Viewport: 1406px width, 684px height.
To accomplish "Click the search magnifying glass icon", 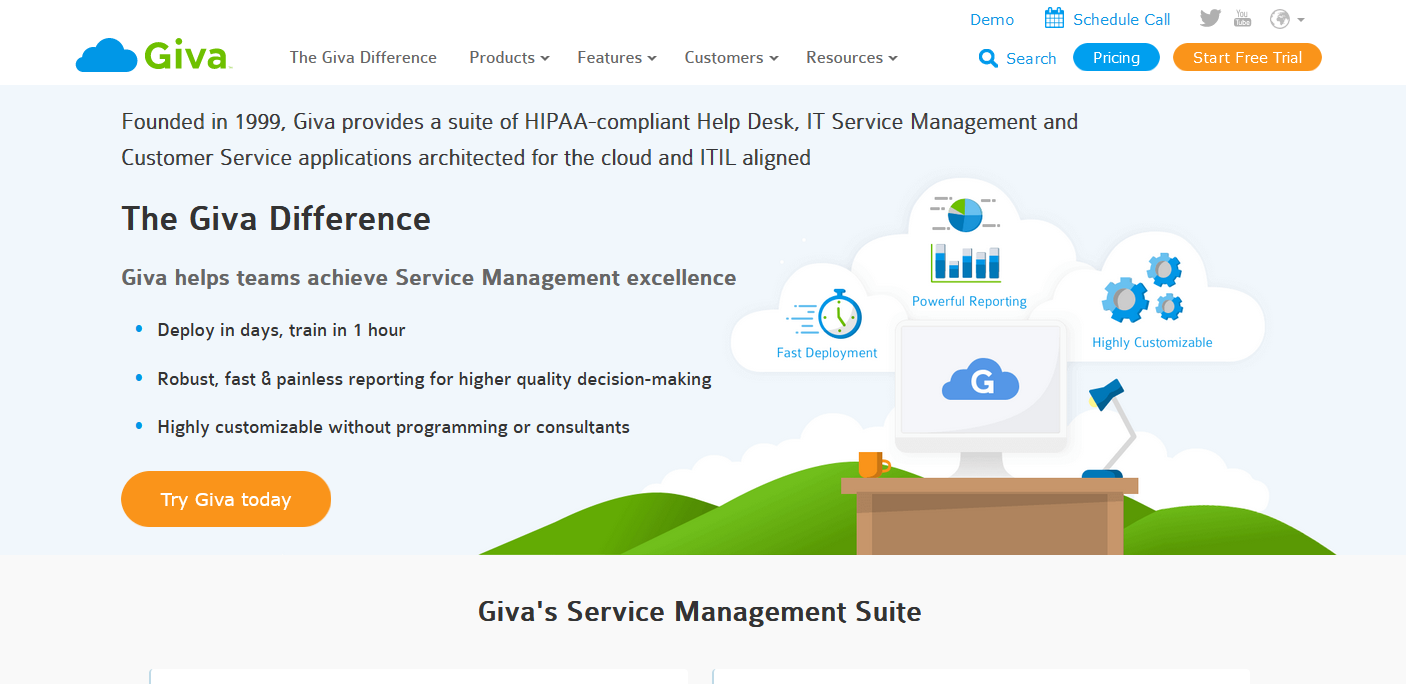I will [988, 58].
